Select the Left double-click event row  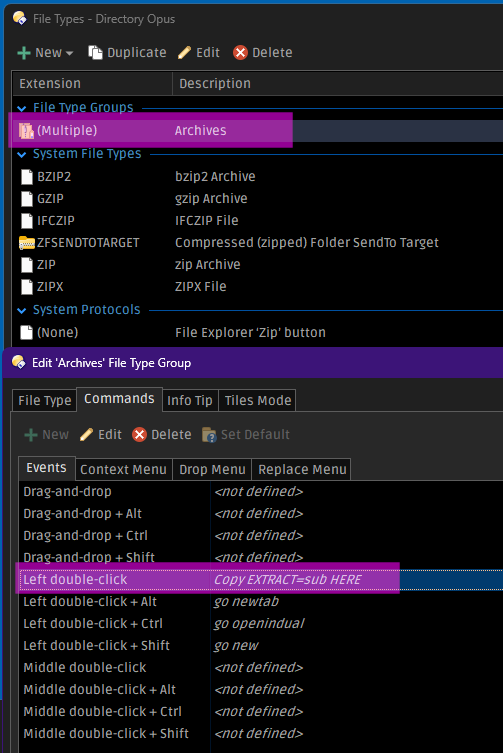(x=261, y=580)
